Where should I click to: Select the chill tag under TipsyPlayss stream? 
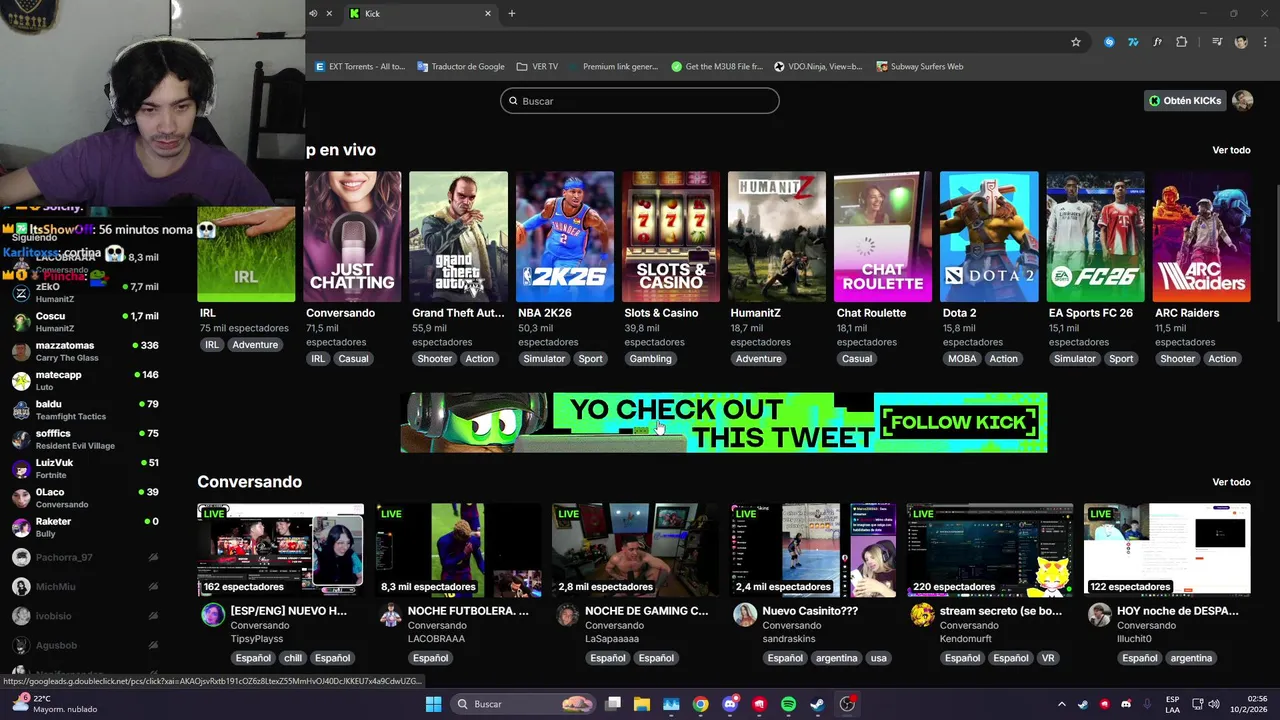293,658
